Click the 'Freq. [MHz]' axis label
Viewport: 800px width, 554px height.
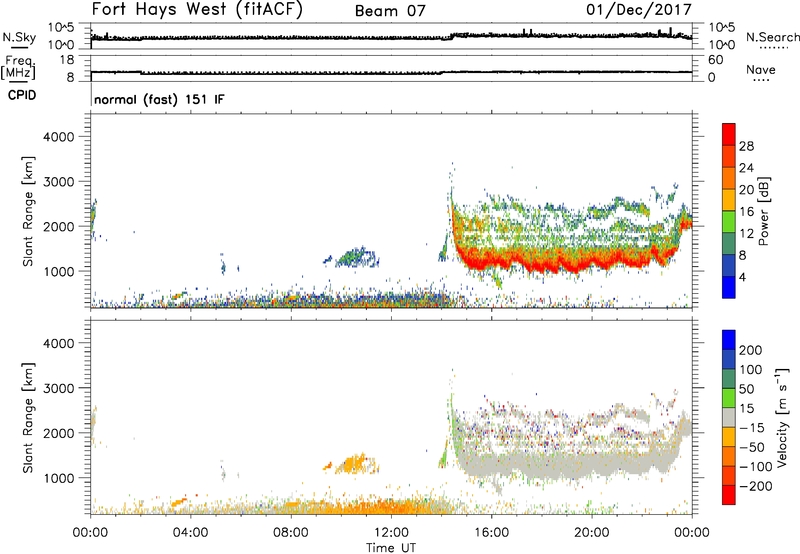[18, 68]
